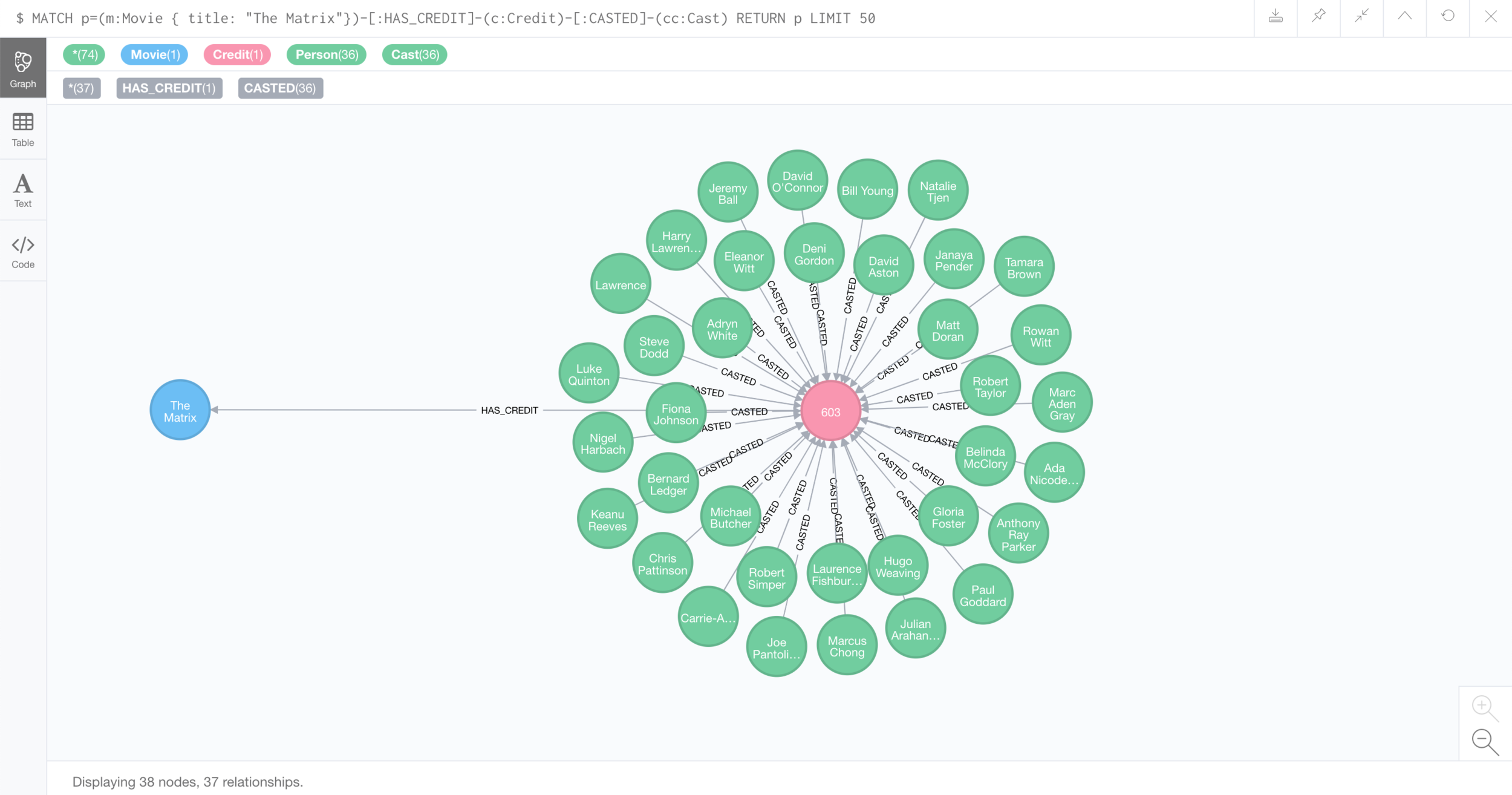This screenshot has height=795, width=1512.
Task: Zoom in on the graph
Action: pos(1485,708)
